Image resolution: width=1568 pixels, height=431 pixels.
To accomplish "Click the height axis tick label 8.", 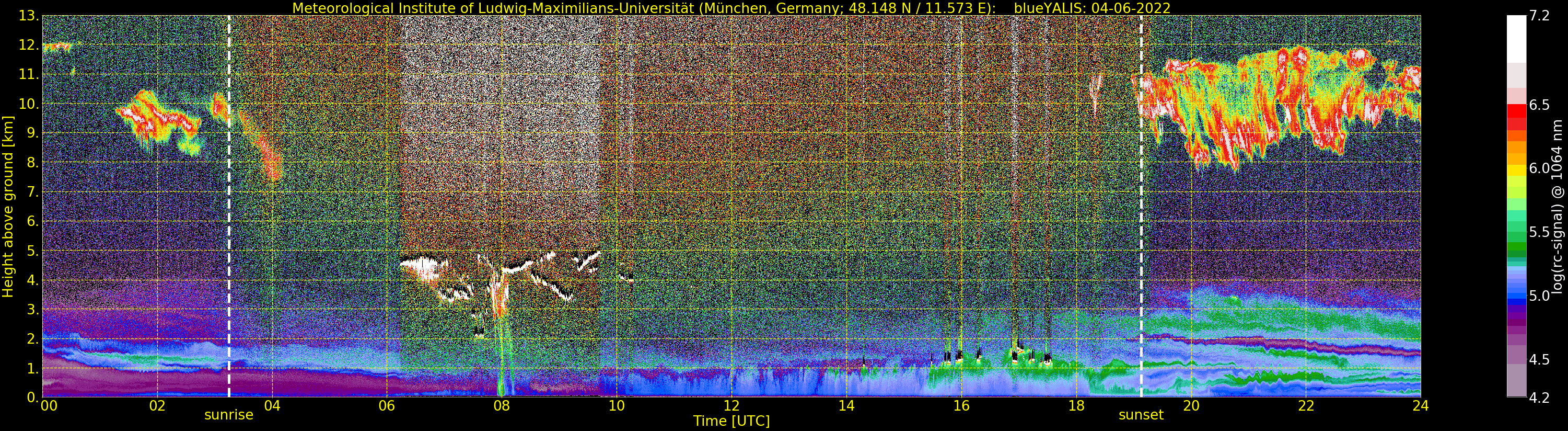I will (x=32, y=163).
